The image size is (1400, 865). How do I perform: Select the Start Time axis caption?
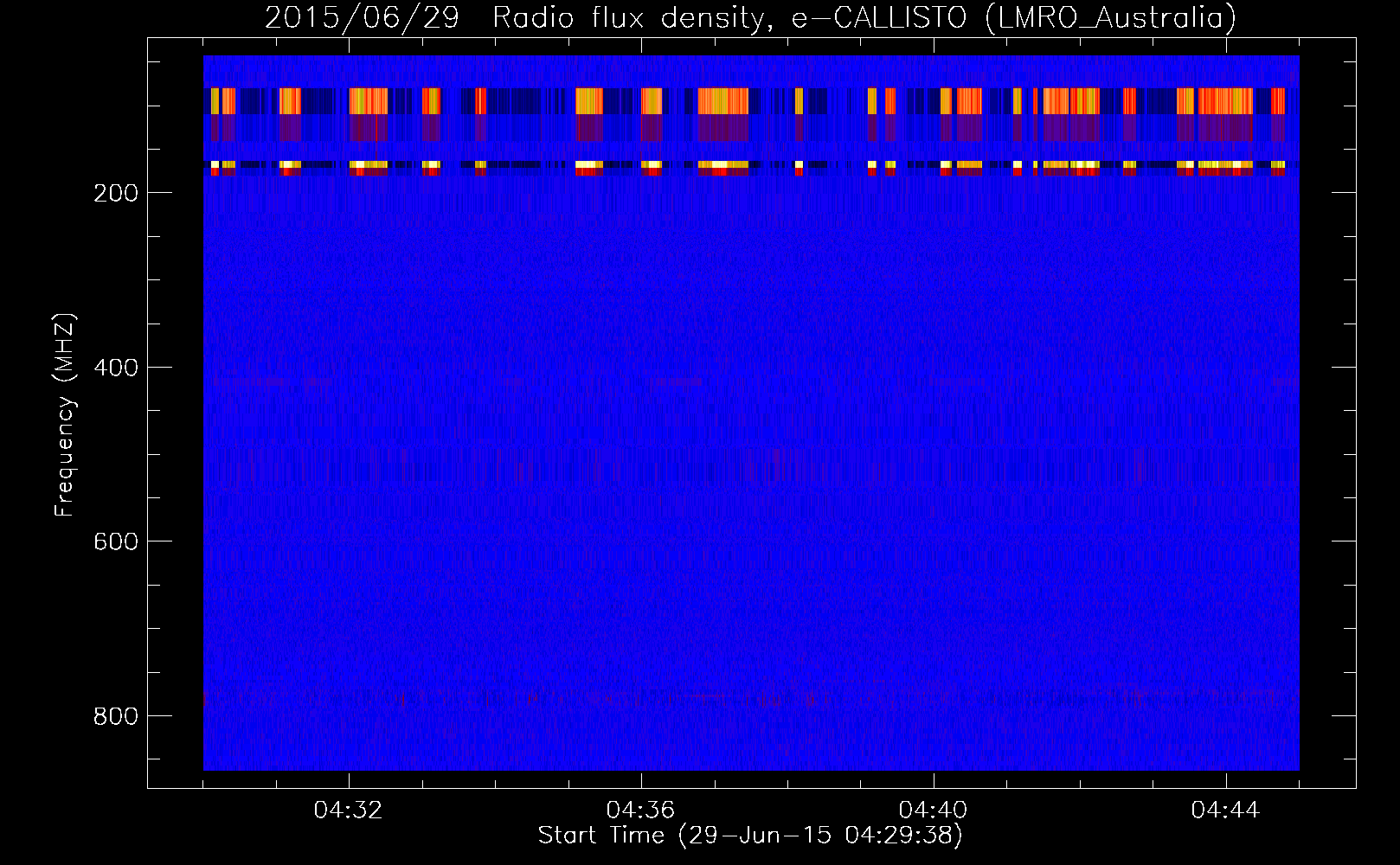click(750, 836)
